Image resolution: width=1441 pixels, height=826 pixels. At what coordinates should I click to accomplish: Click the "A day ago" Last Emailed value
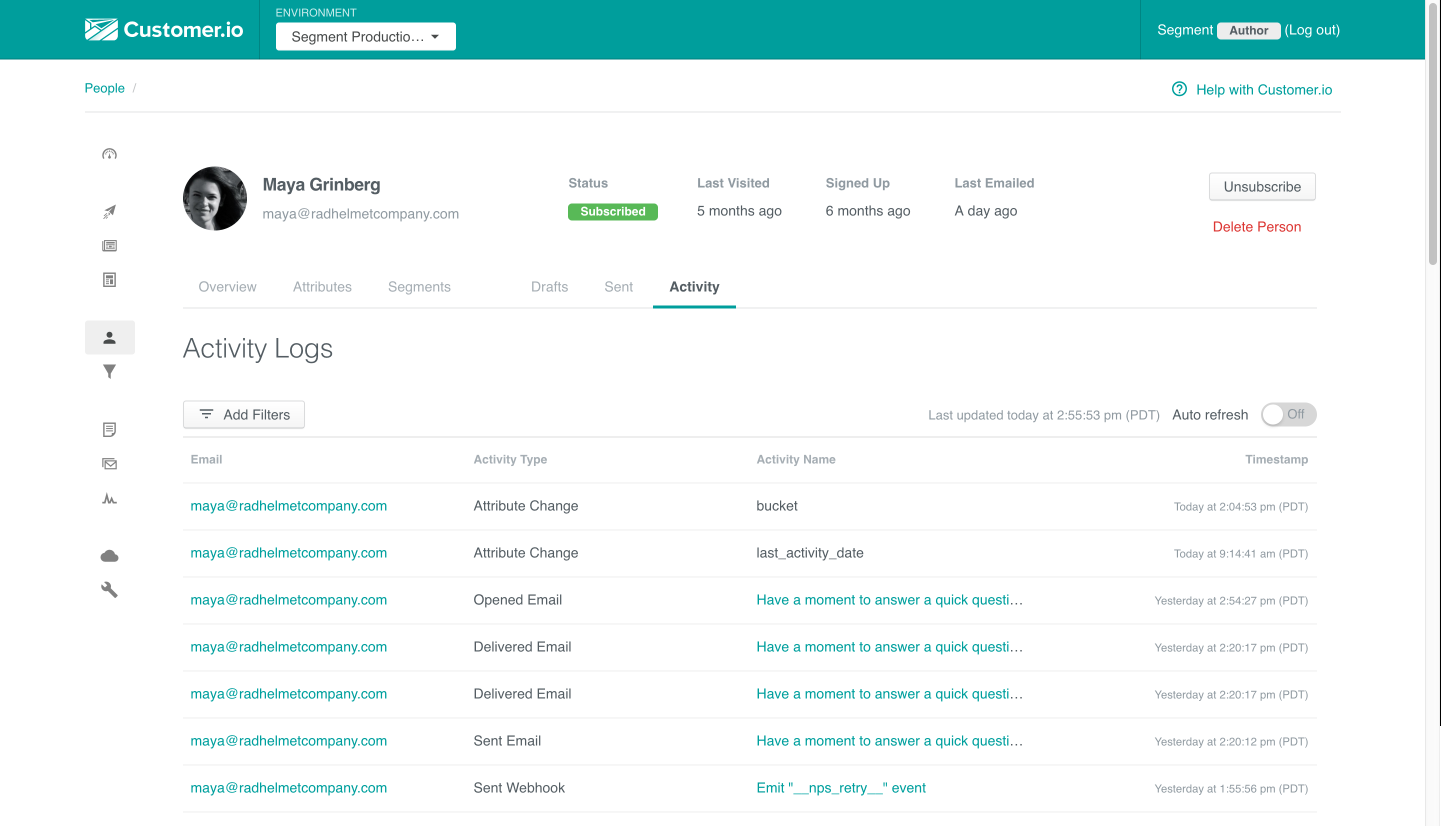[x=986, y=211]
